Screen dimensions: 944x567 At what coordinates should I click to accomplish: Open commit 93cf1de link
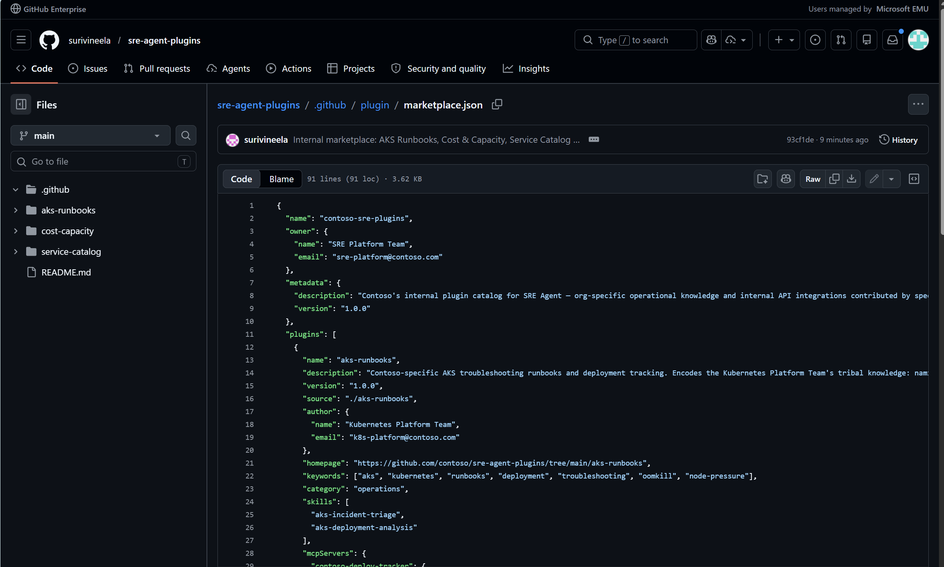pos(800,140)
